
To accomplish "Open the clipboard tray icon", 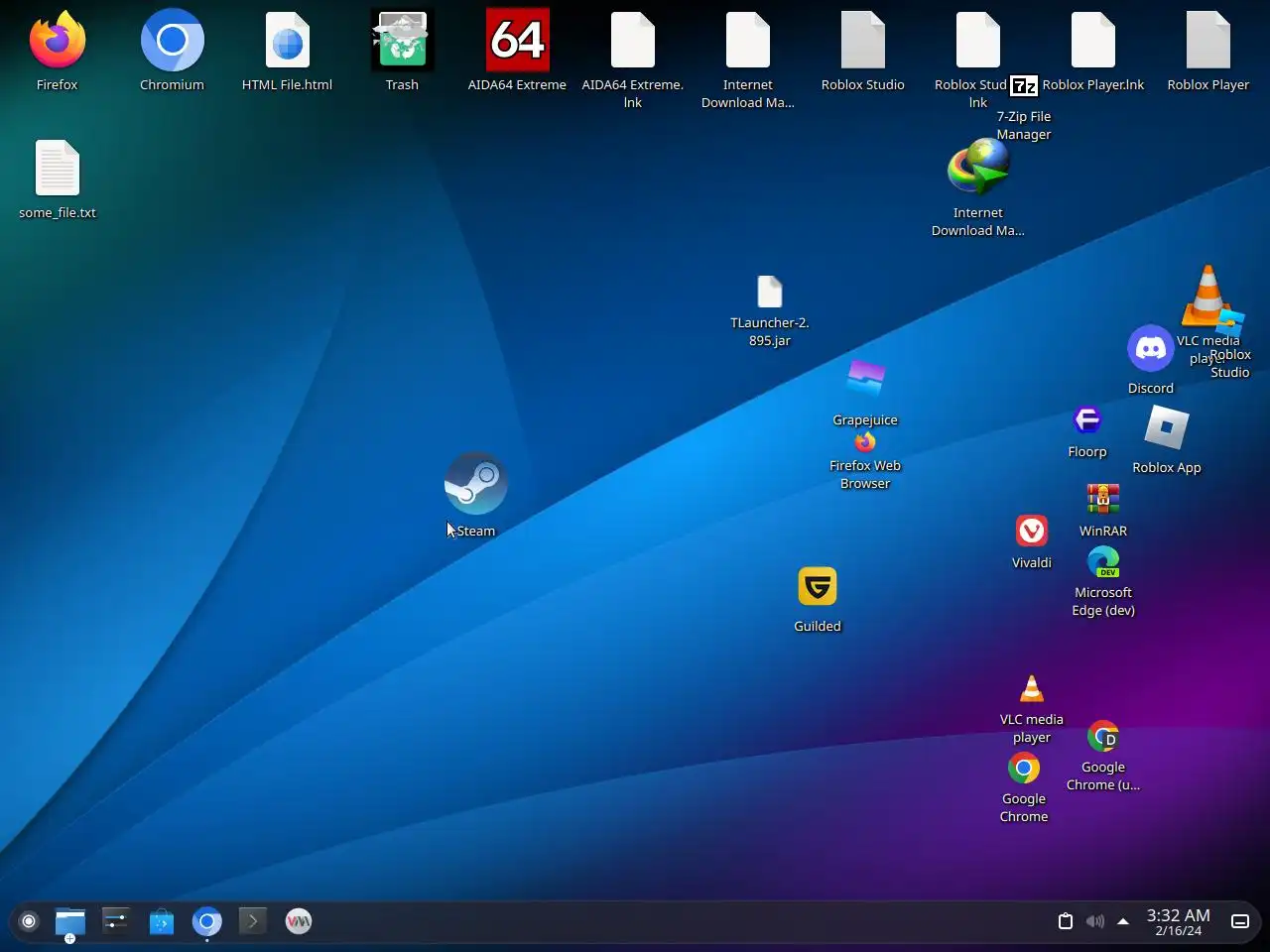I will coord(1066,921).
